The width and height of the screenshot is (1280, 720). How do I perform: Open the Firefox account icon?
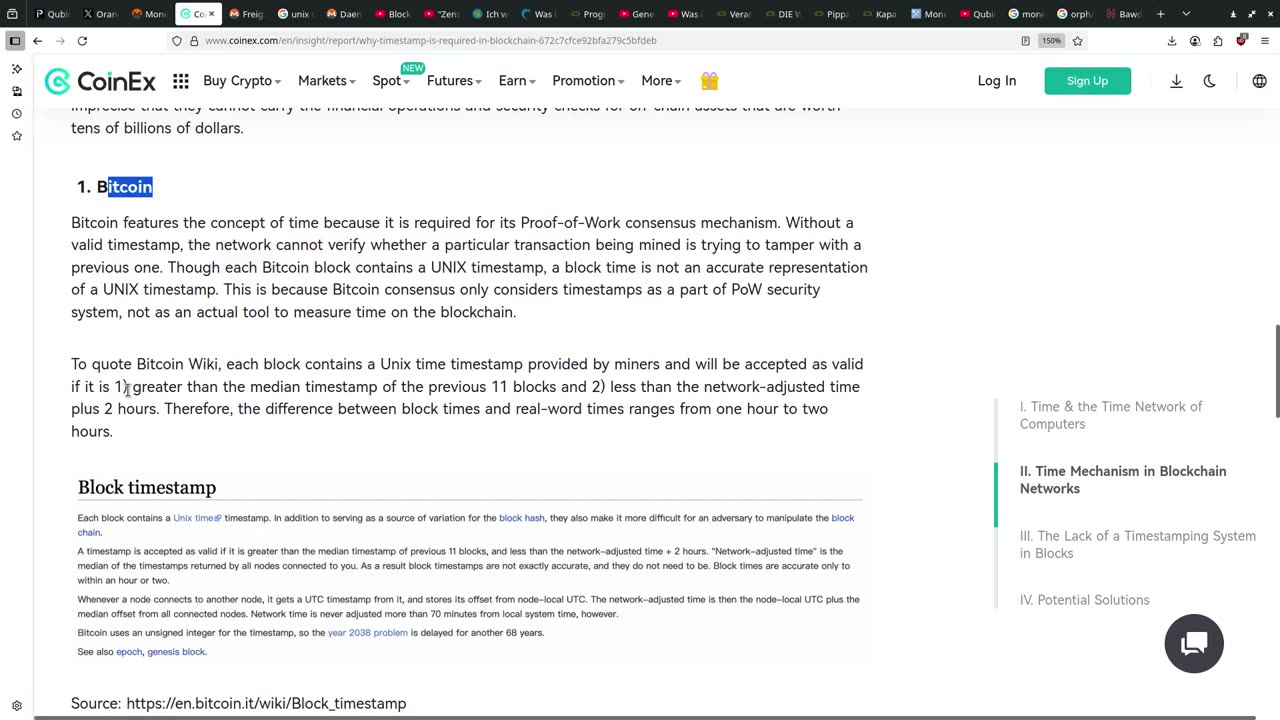[1195, 41]
